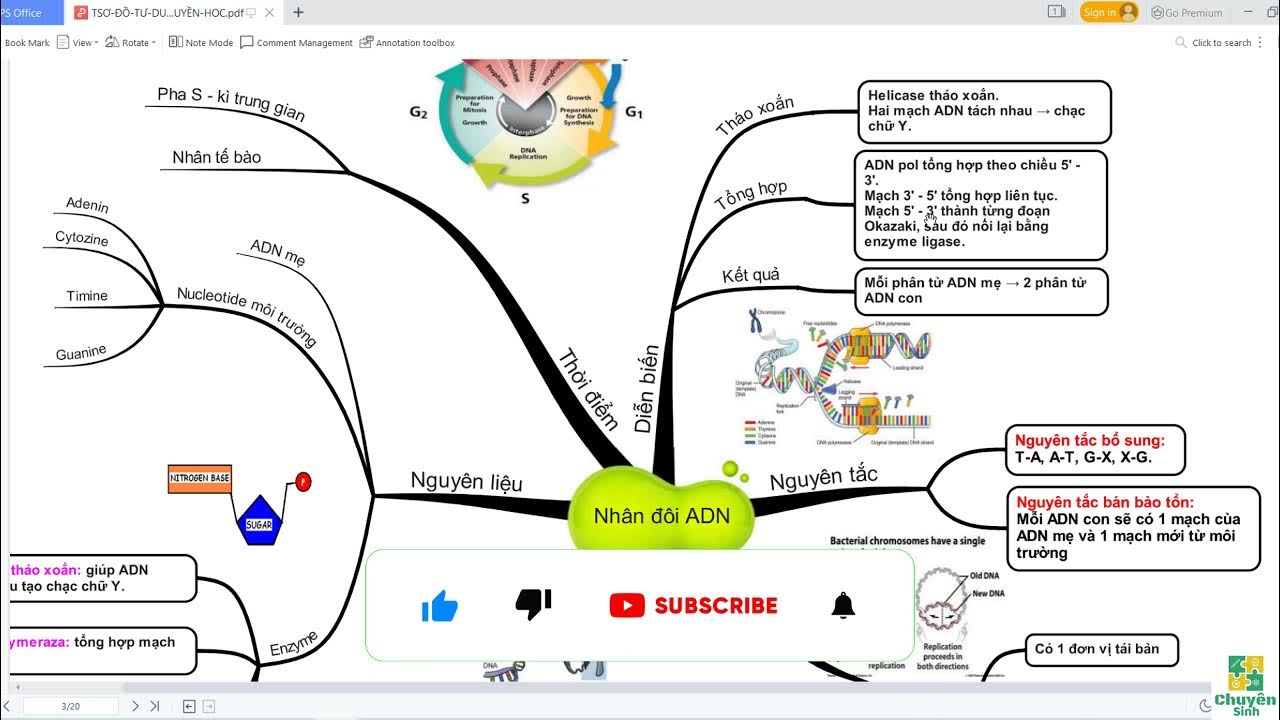Toggle Note Mode
The height and width of the screenshot is (720, 1280).
(x=201, y=43)
